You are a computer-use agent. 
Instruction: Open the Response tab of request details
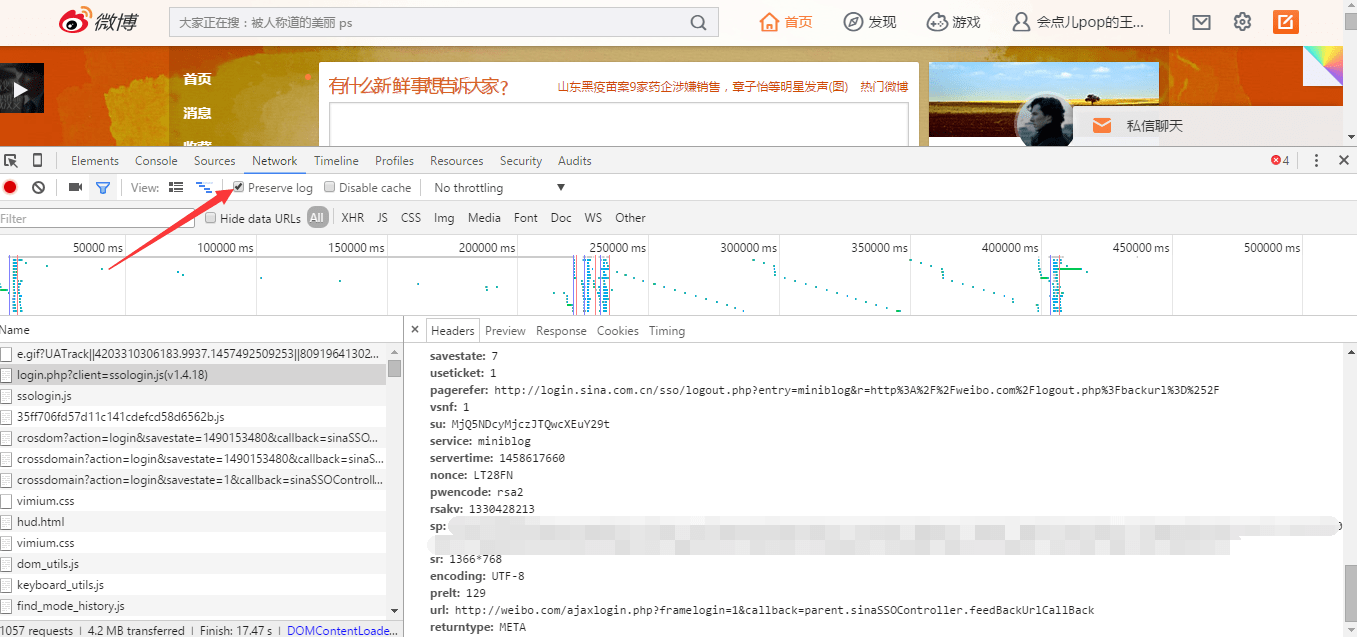(x=561, y=331)
